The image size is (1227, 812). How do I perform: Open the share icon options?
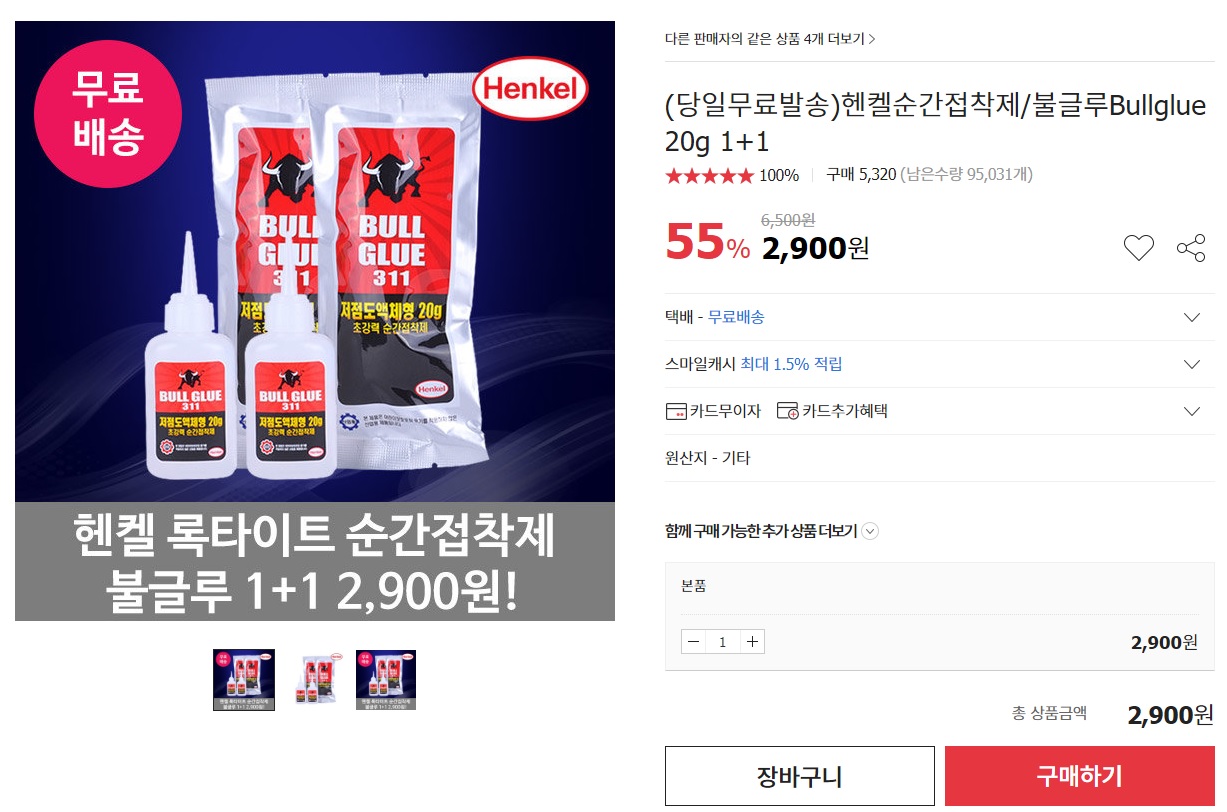(x=1191, y=248)
